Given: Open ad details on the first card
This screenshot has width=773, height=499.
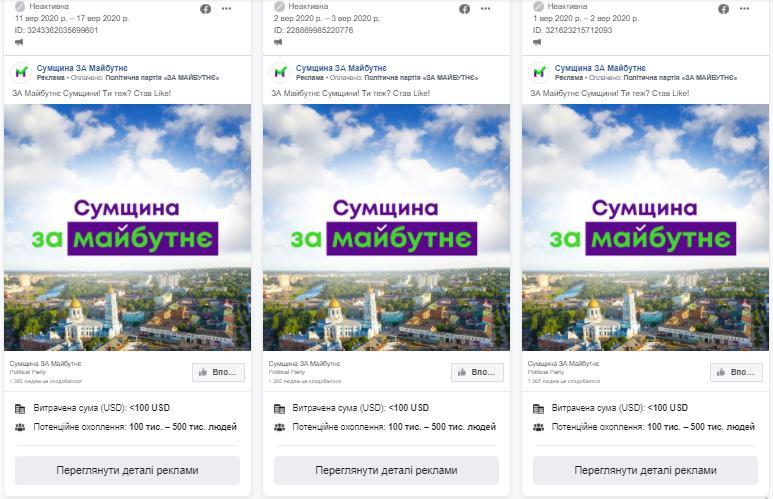Looking at the screenshot, I should click(x=127, y=470).
